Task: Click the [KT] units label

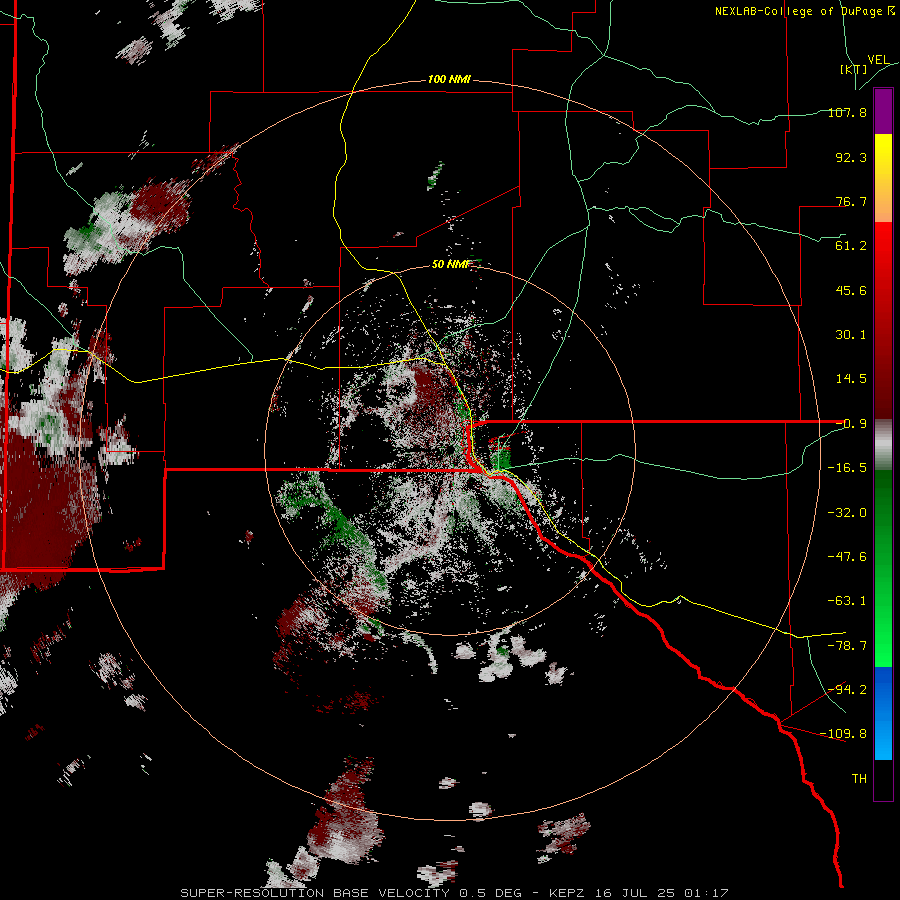Action: (853, 69)
